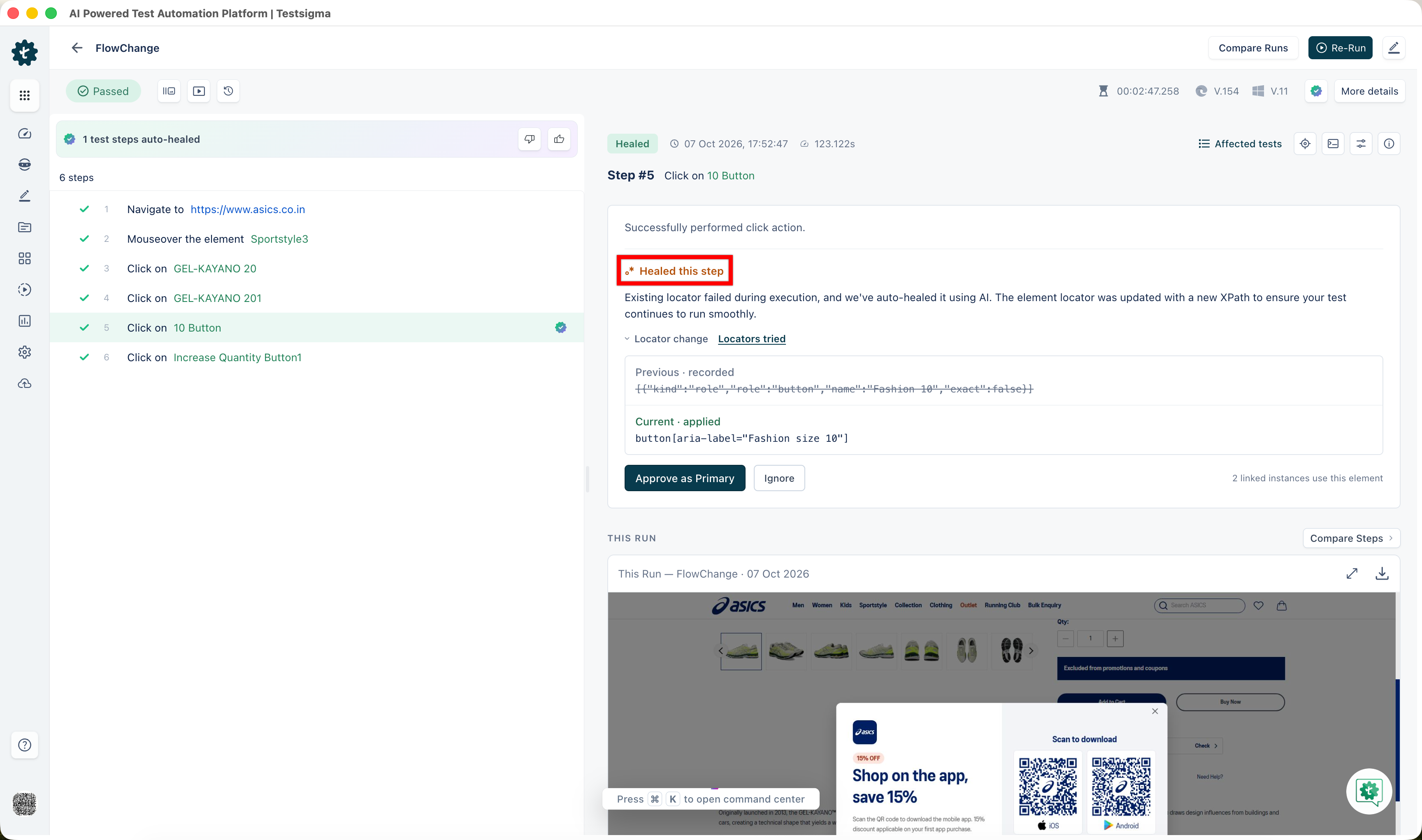Click the Passed status badge

point(103,91)
